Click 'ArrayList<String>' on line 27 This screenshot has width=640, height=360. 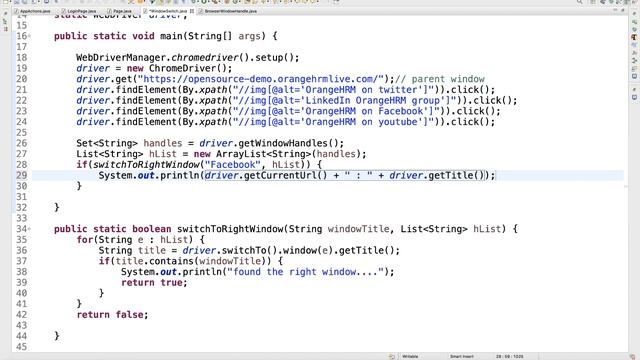(x=263, y=154)
